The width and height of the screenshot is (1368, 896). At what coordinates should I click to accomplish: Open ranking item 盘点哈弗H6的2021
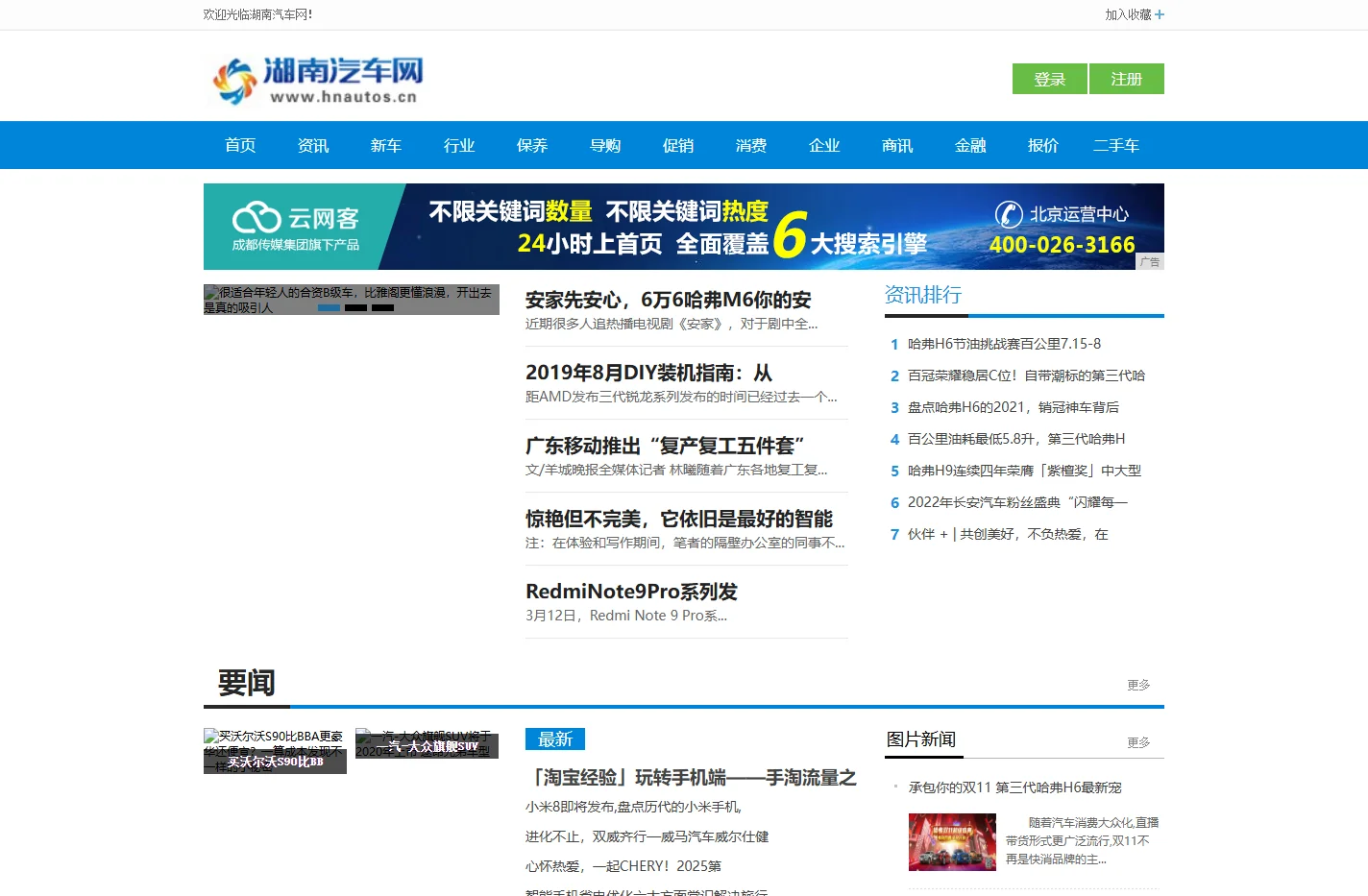[1014, 407]
